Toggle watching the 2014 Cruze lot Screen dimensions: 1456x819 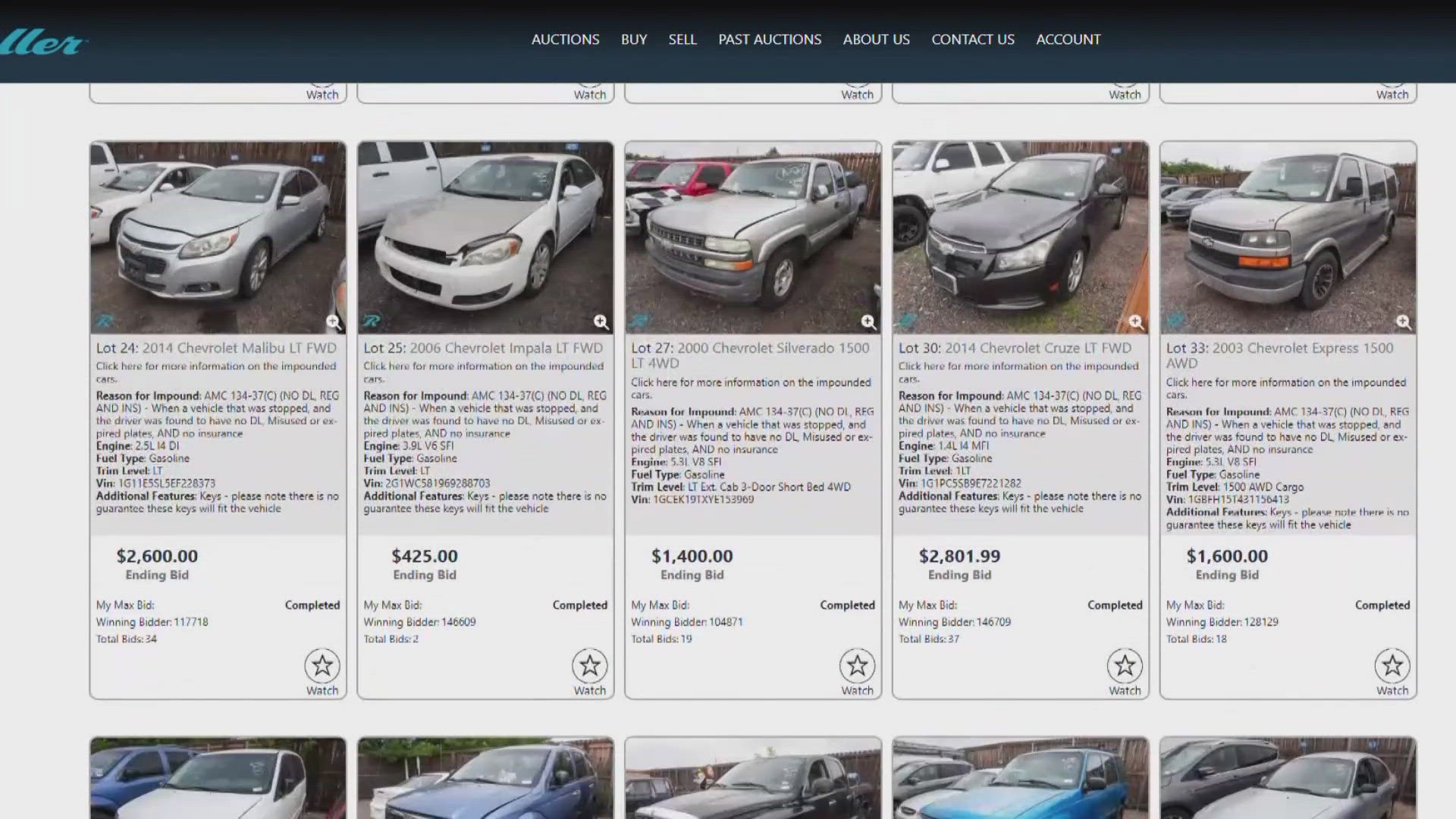pyautogui.click(x=1124, y=667)
